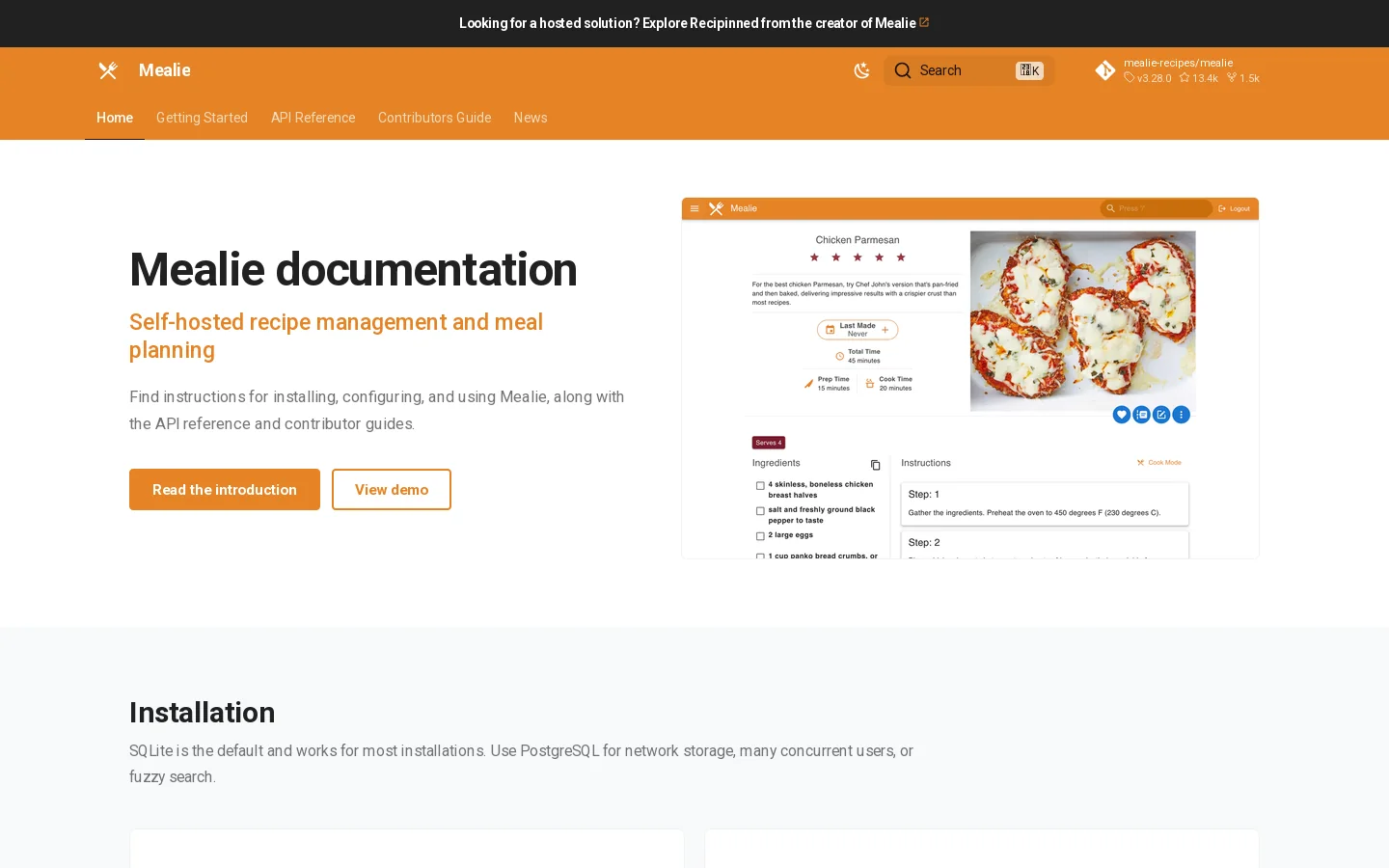Switch to the Getting Started tab
1389x868 pixels.
point(202,118)
